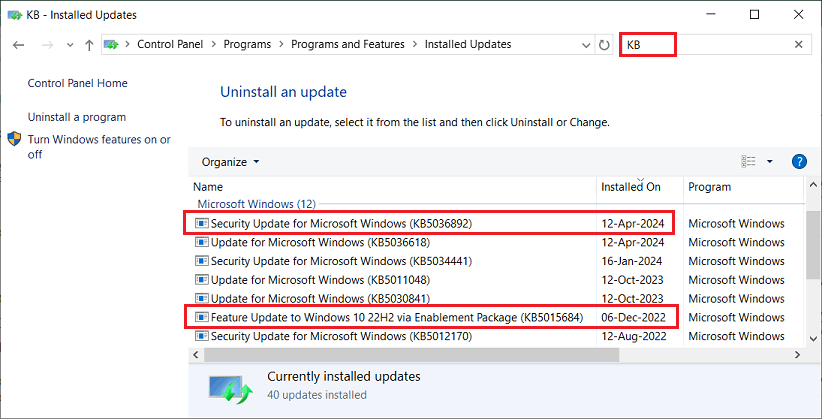Open the view options dropdown arrow

click(770, 162)
